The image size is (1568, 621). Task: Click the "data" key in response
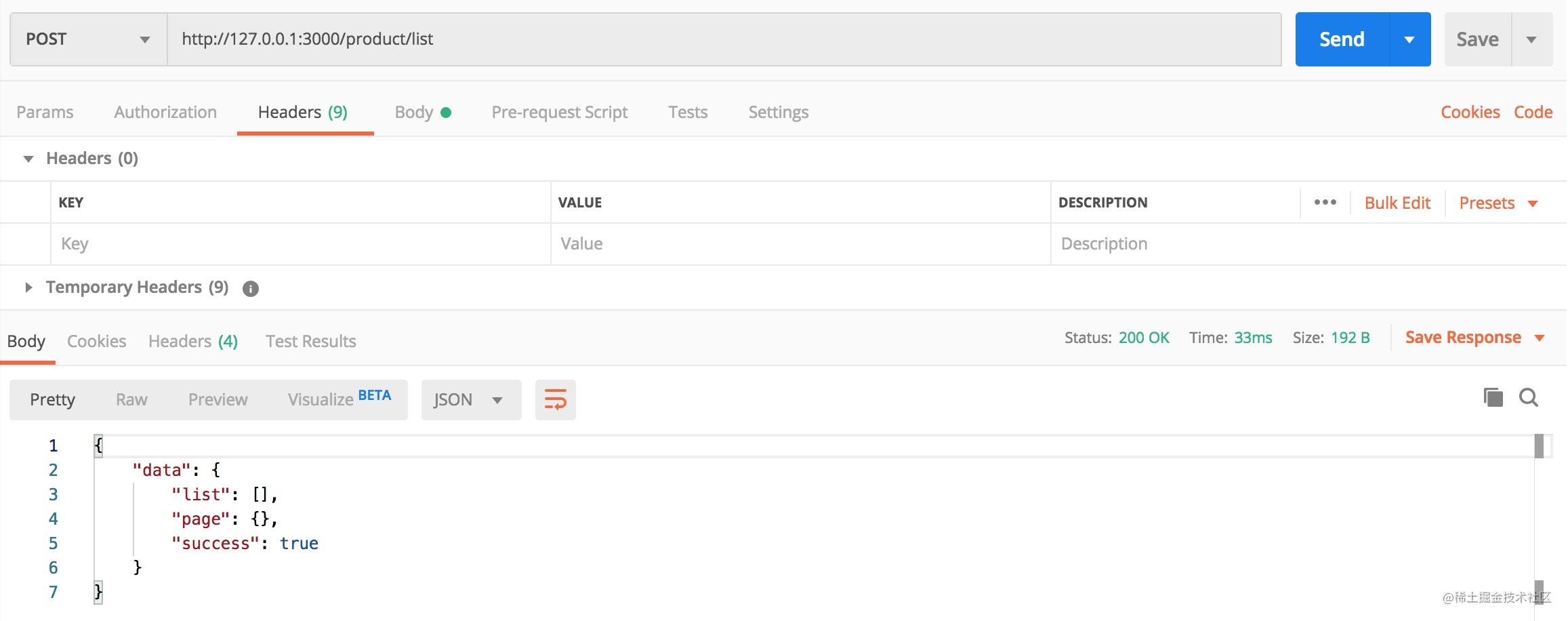coord(162,470)
